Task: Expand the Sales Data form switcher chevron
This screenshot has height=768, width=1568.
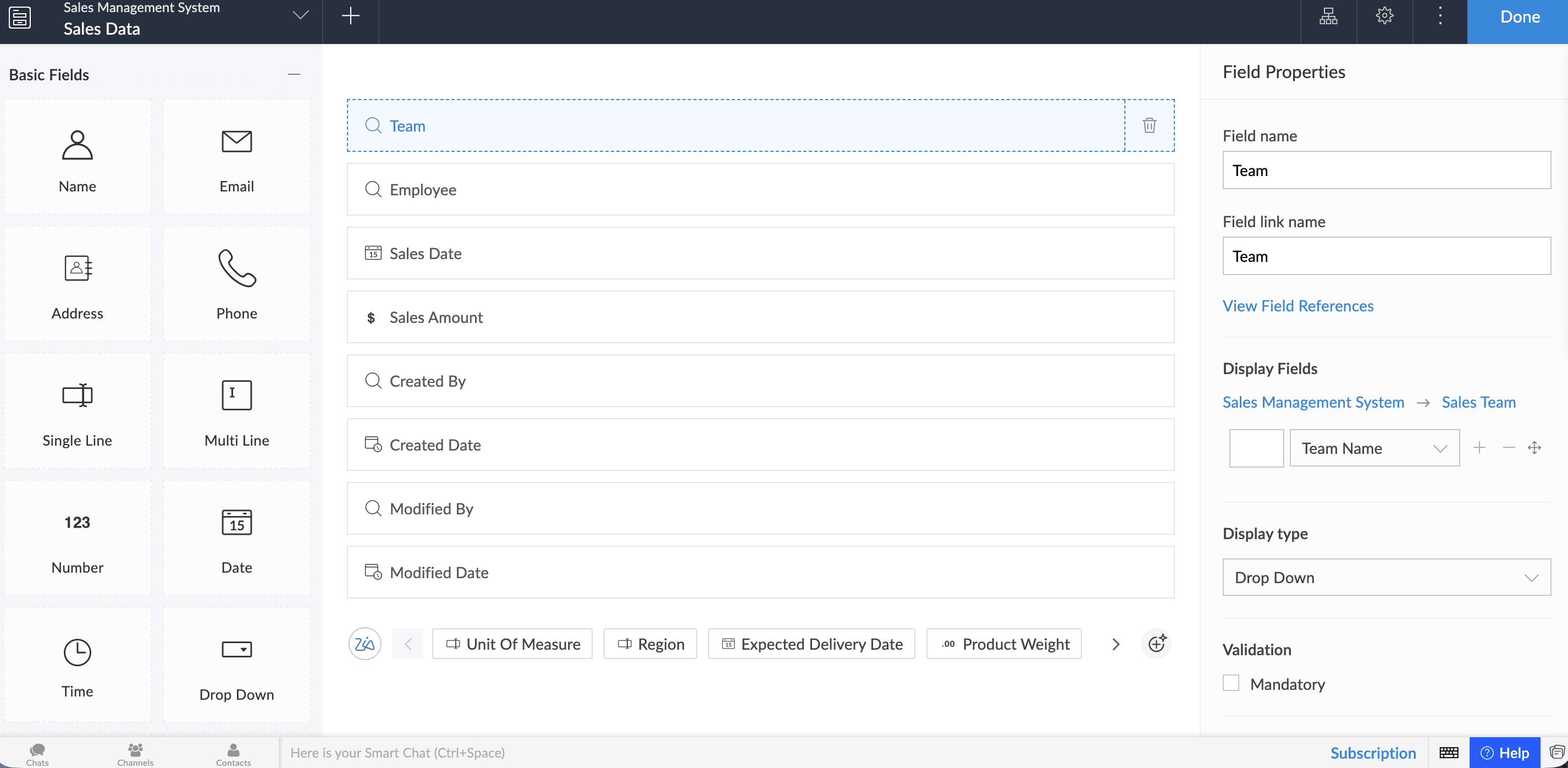Action: pyautogui.click(x=301, y=16)
